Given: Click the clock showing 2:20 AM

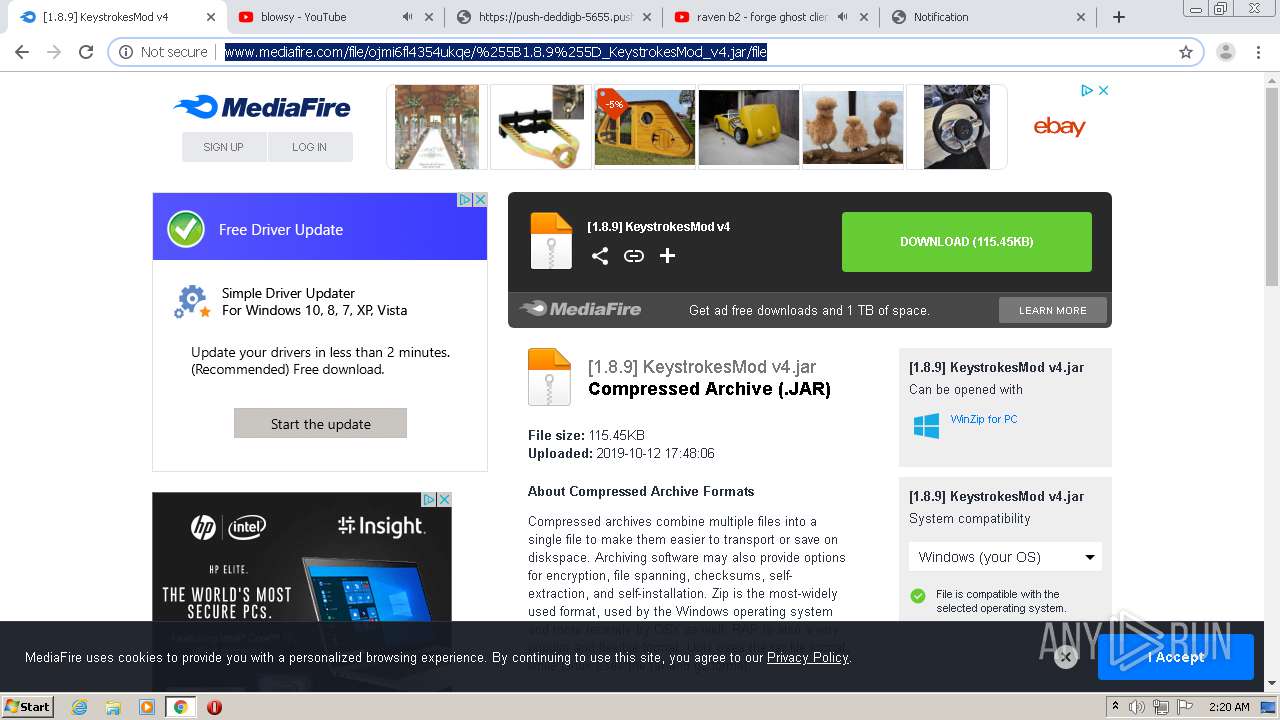Looking at the screenshot, I should click(x=1229, y=707).
